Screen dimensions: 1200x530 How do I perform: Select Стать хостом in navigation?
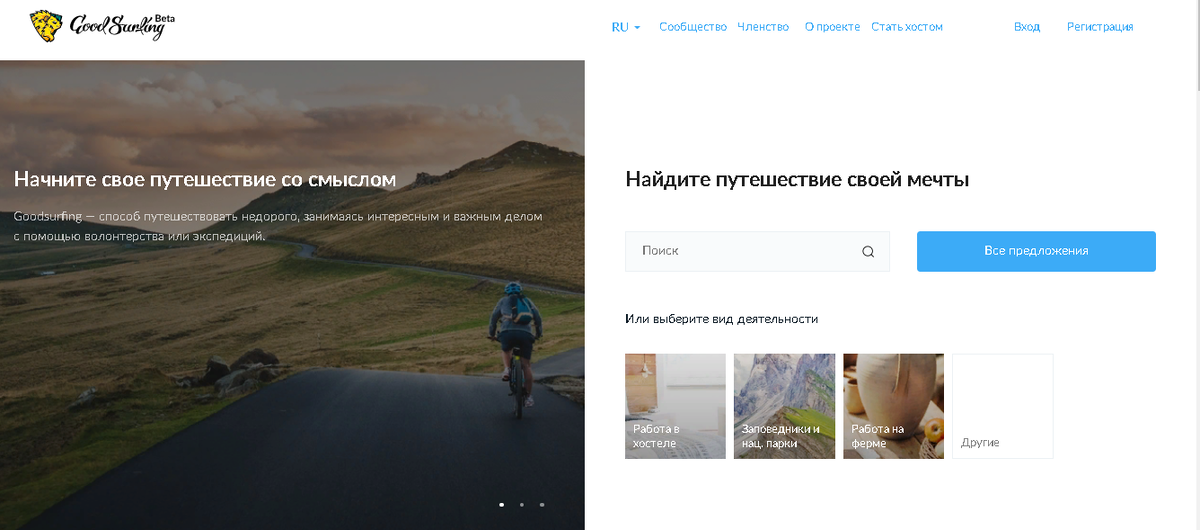click(x=907, y=27)
